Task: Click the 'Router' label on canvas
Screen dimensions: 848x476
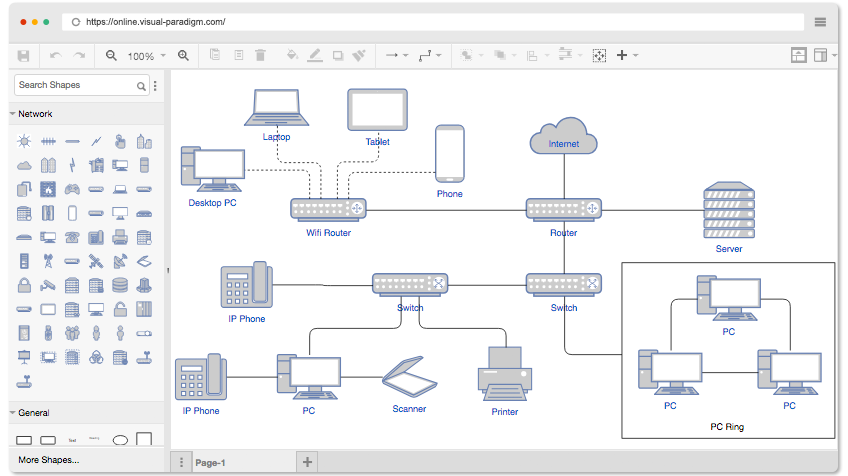Action: pyautogui.click(x=564, y=233)
